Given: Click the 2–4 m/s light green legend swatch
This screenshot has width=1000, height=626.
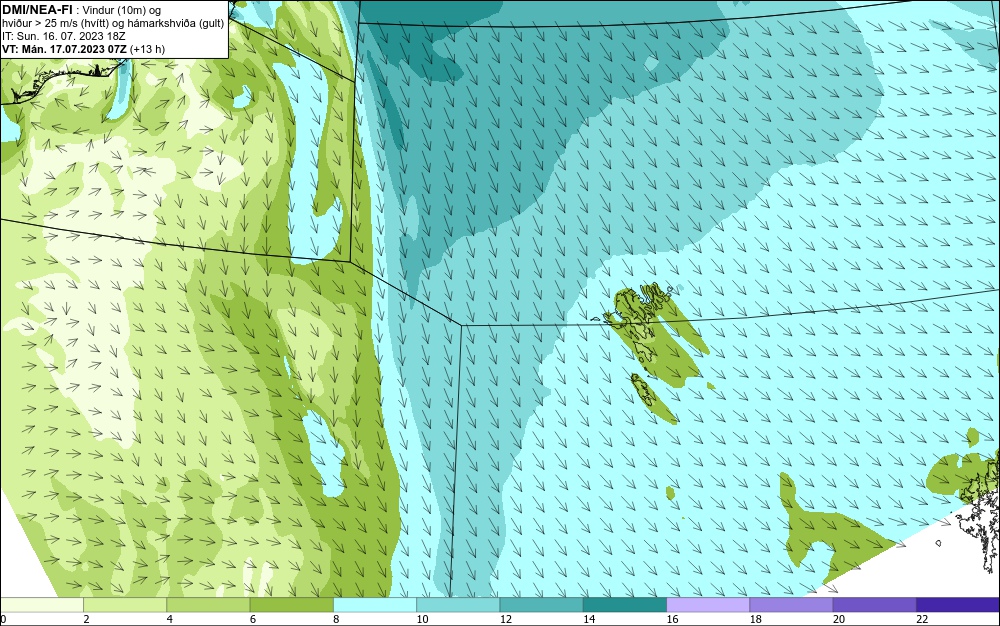Looking at the screenshot, I should [x=125, y=605].
